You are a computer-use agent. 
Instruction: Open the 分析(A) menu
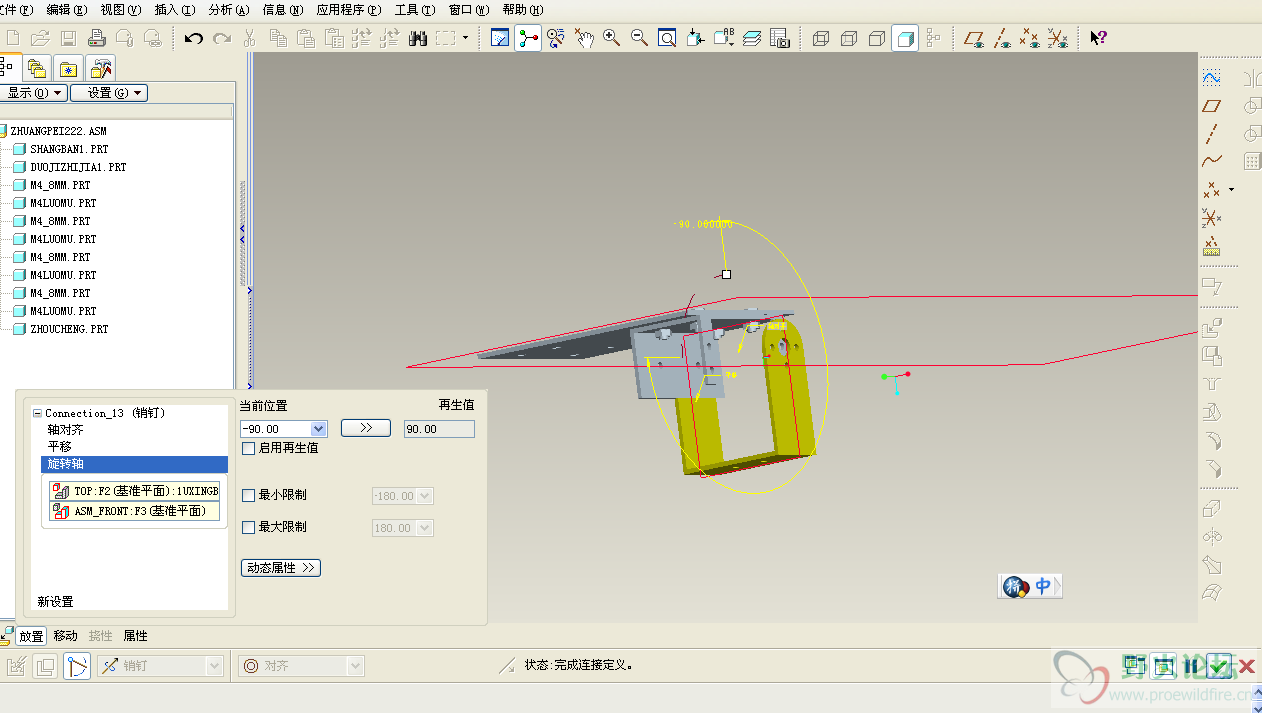pyautogui.click(x=228, y=10)
